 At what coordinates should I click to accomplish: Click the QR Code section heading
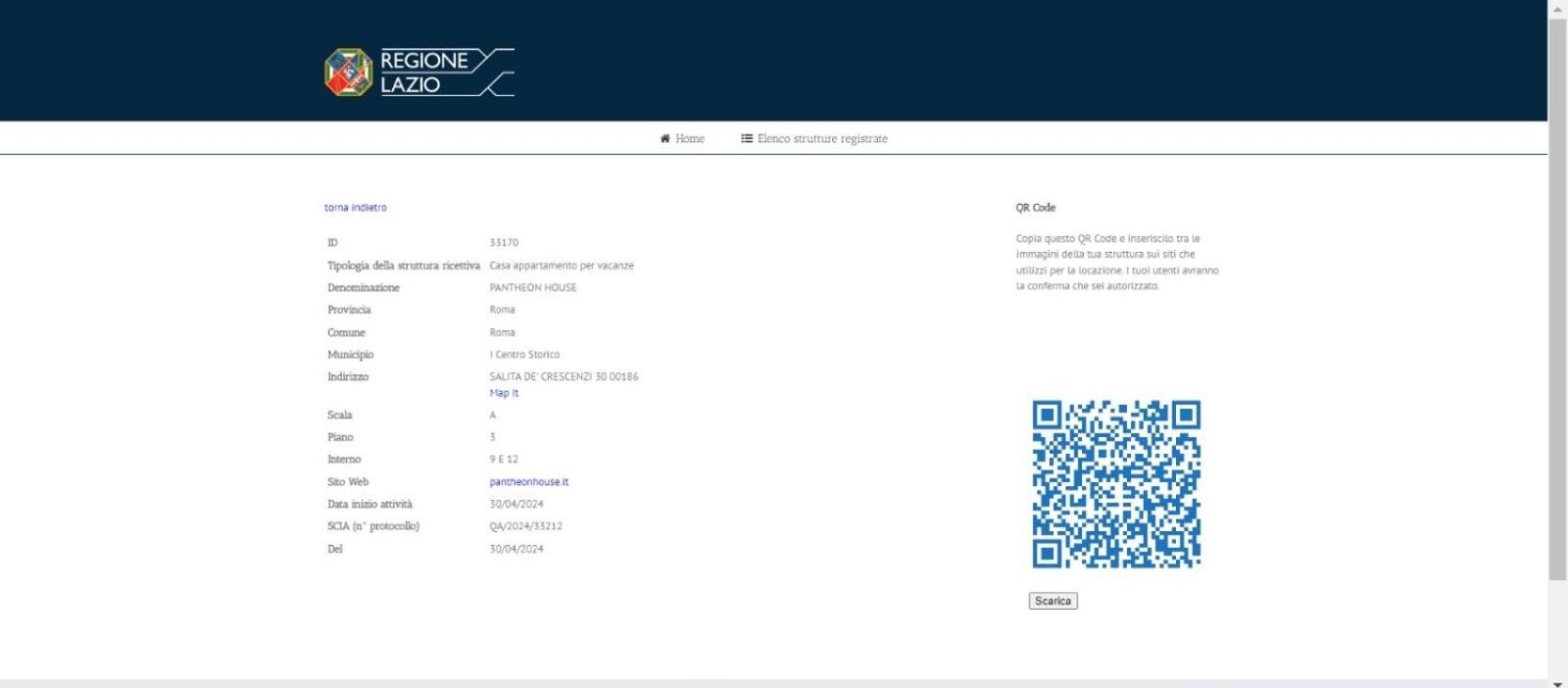coord(1036,208)
